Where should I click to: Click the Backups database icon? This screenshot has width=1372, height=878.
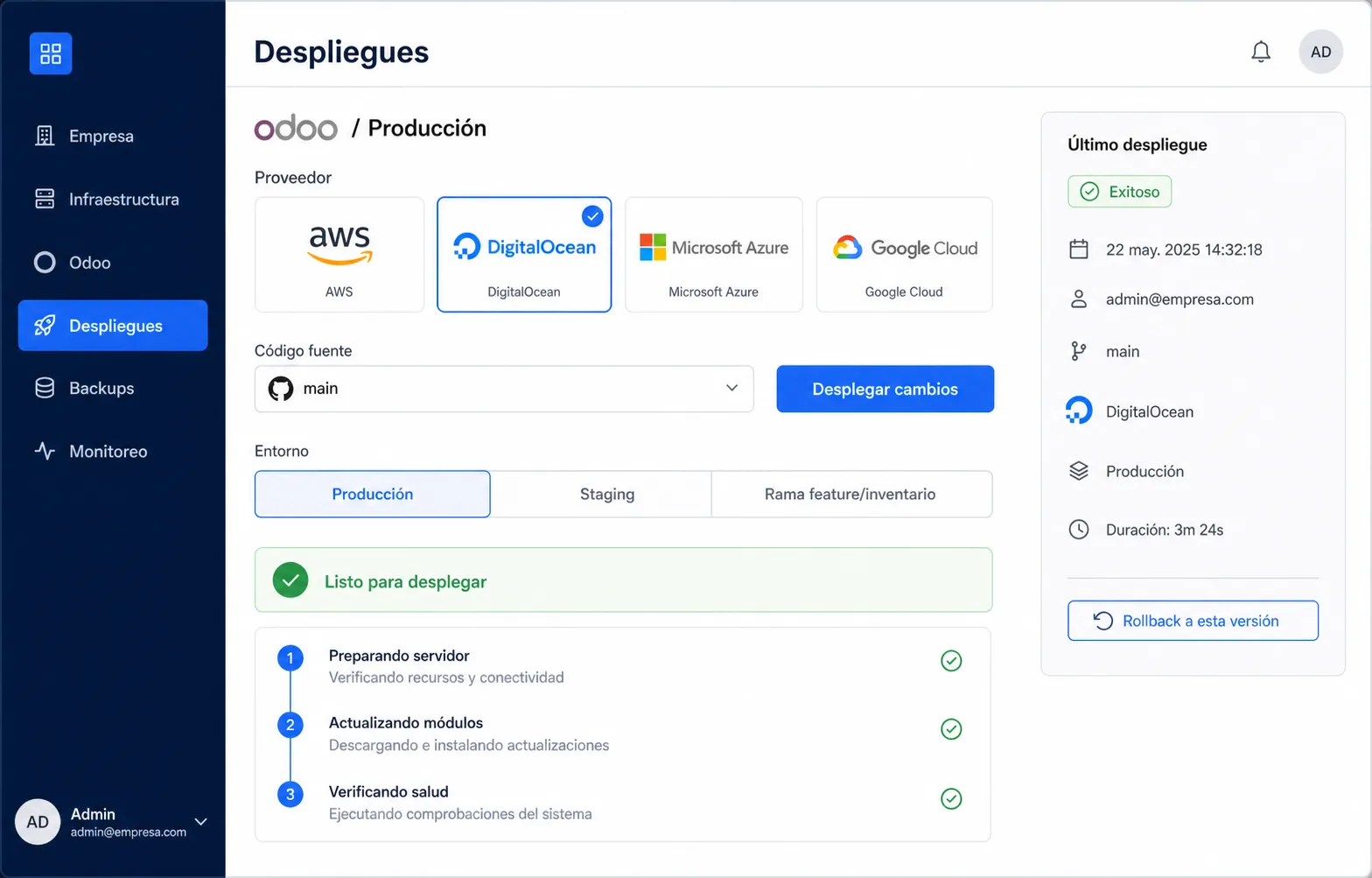pyautogui.click(x=45, y=388)
